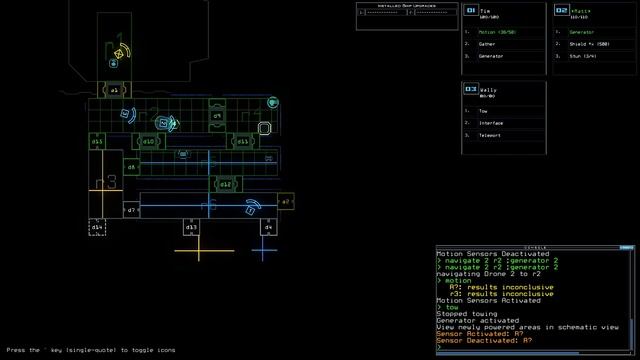This screenshot has width=640, height=360.
Task: Click the white rounded-square icon above d11
Action: [x=264, y=129]
